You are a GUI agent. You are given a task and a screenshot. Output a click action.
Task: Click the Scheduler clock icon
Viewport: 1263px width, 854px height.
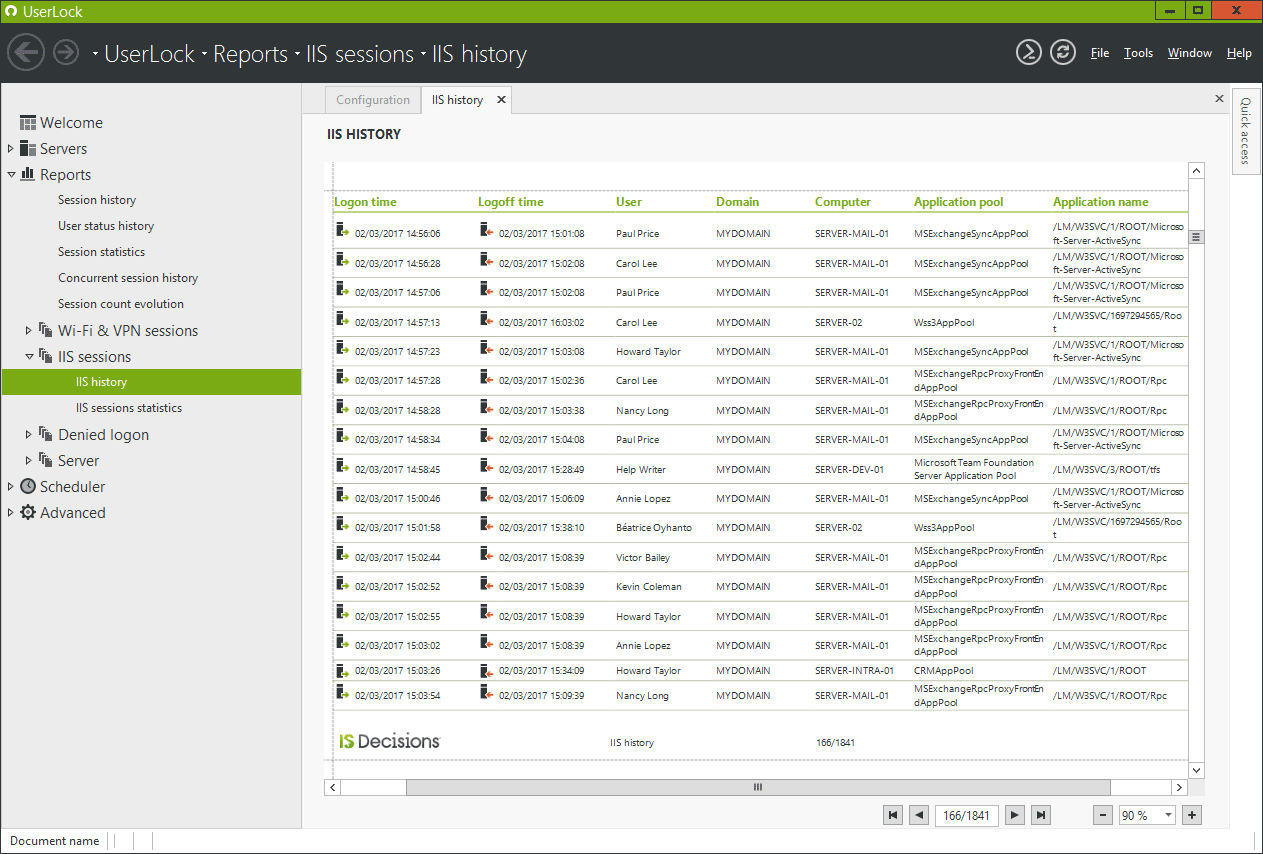(28, 486)
